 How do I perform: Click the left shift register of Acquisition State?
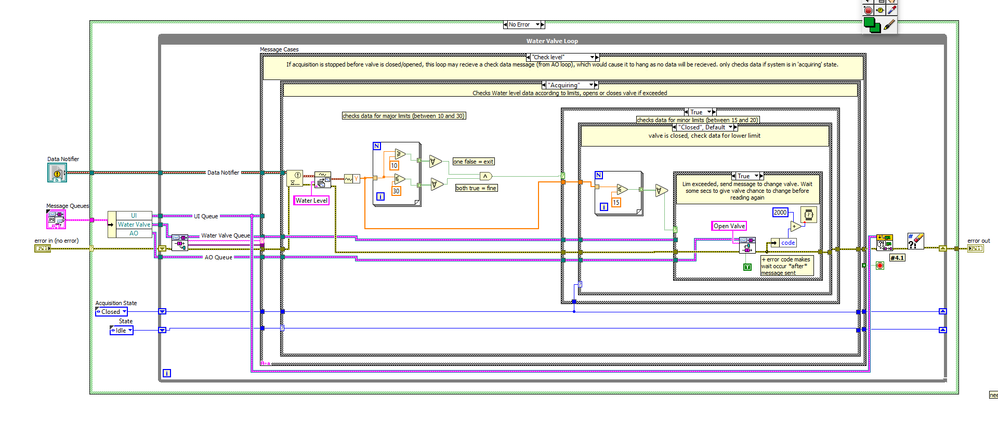[x=162, y=311]
